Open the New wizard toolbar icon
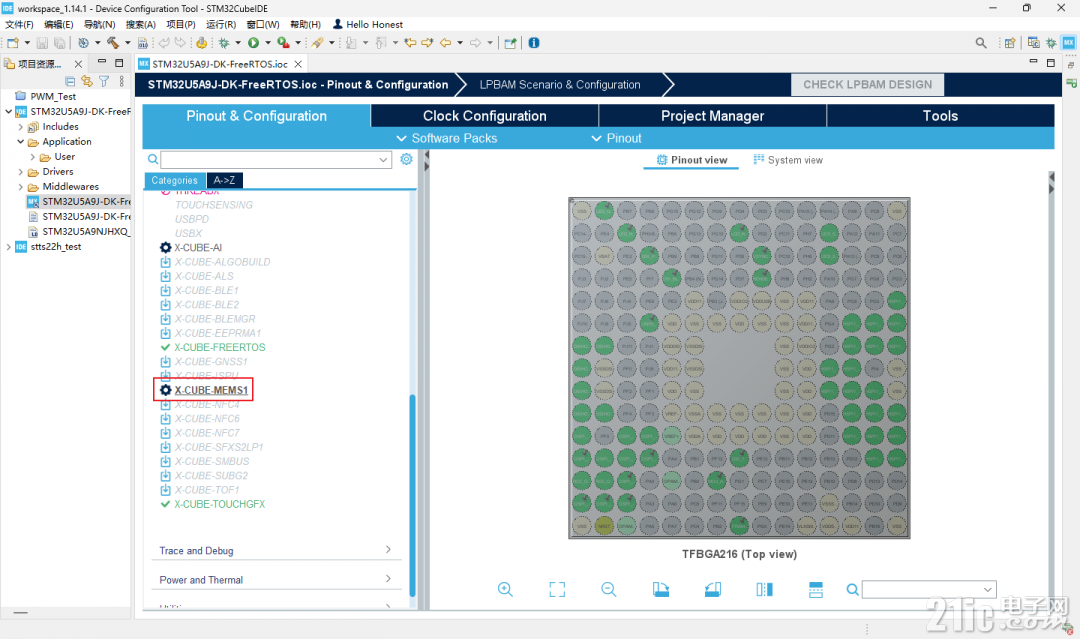 click(13, 43)
